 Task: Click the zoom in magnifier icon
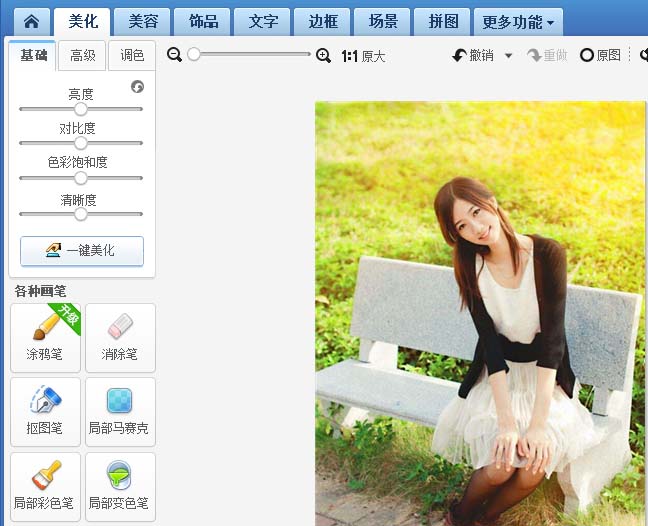[323, 55]
